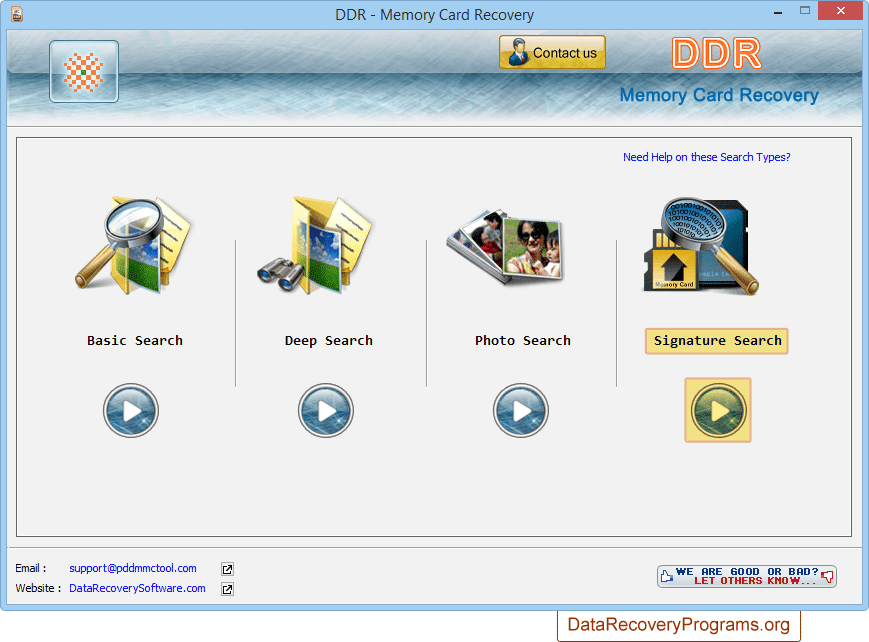Click the orange dotted logo icon in header

(84, 72)
